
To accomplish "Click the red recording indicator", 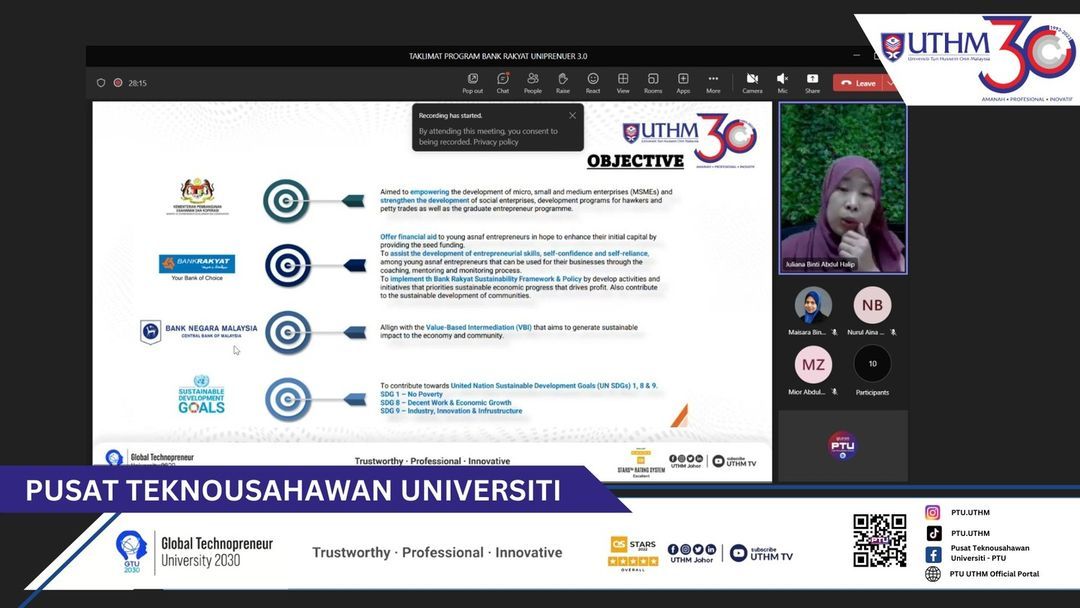I will coord(118,83).
